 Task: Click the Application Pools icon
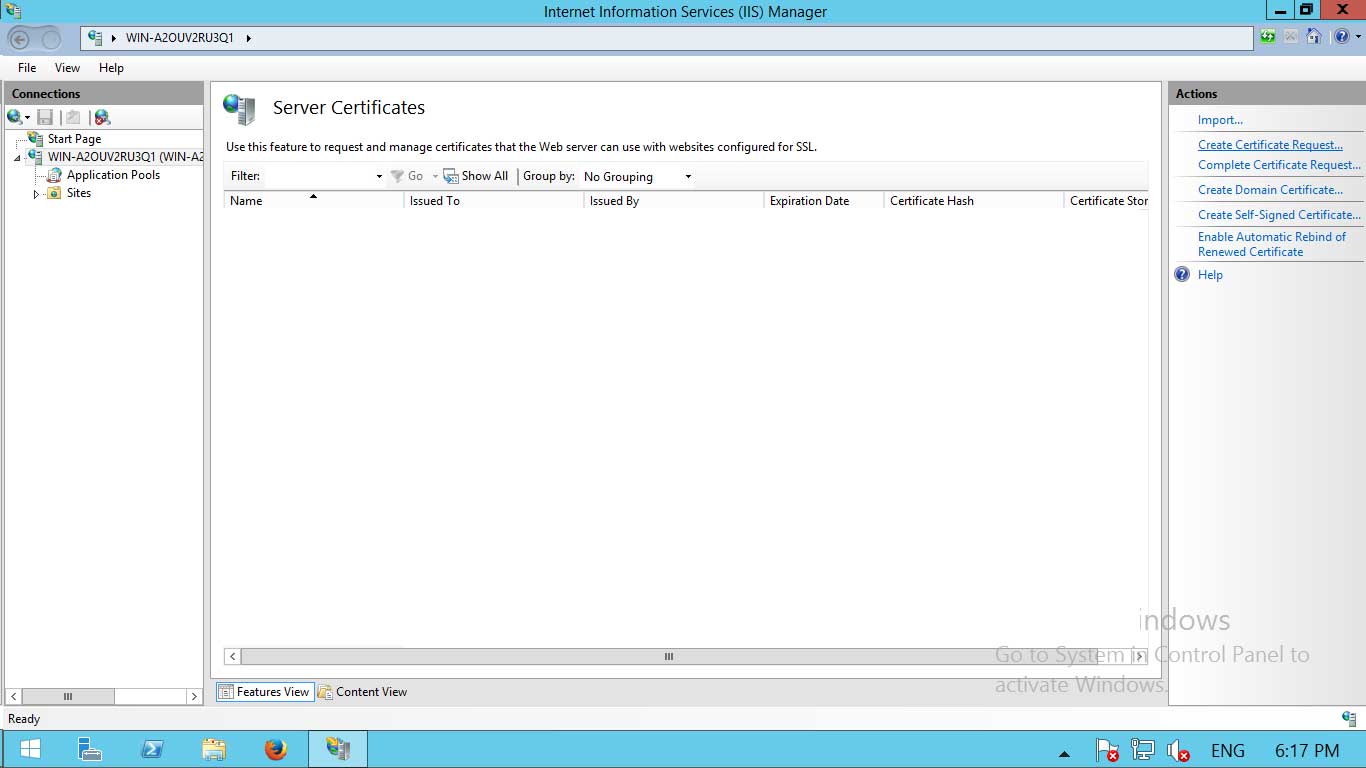pos(55,175)
